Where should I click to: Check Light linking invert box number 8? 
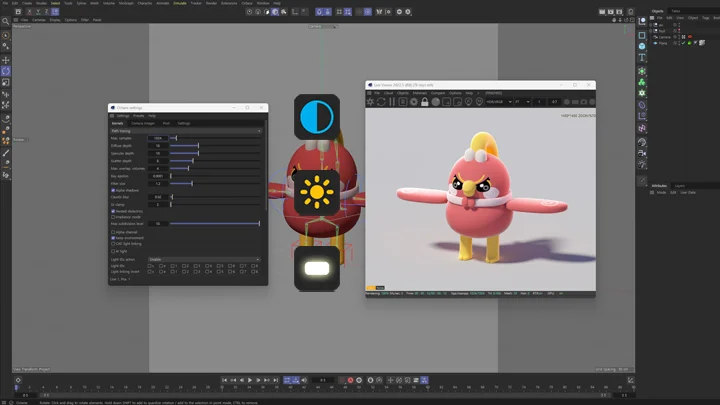click(252, 272)
